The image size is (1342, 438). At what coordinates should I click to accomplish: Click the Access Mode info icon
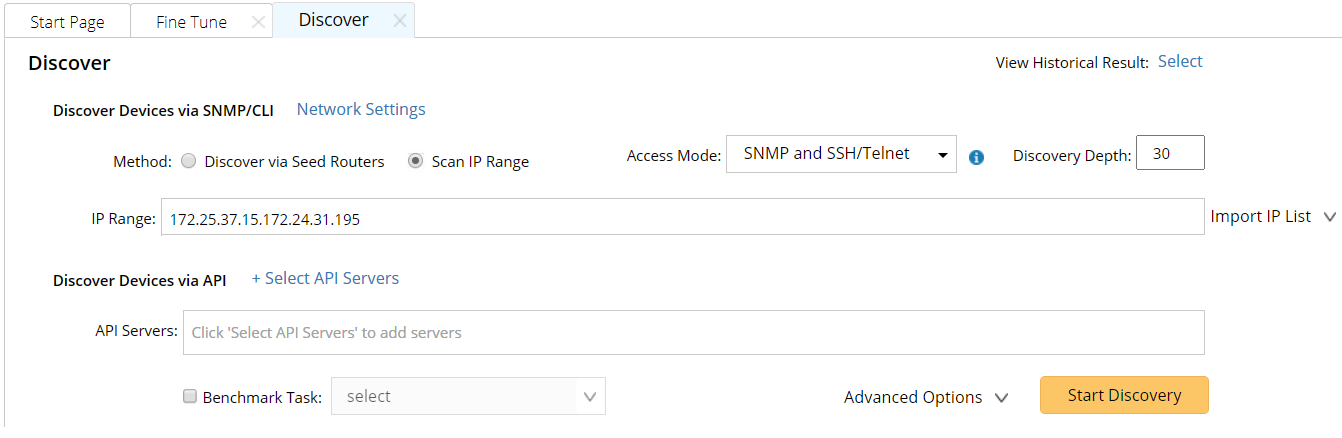pos(977,157)
